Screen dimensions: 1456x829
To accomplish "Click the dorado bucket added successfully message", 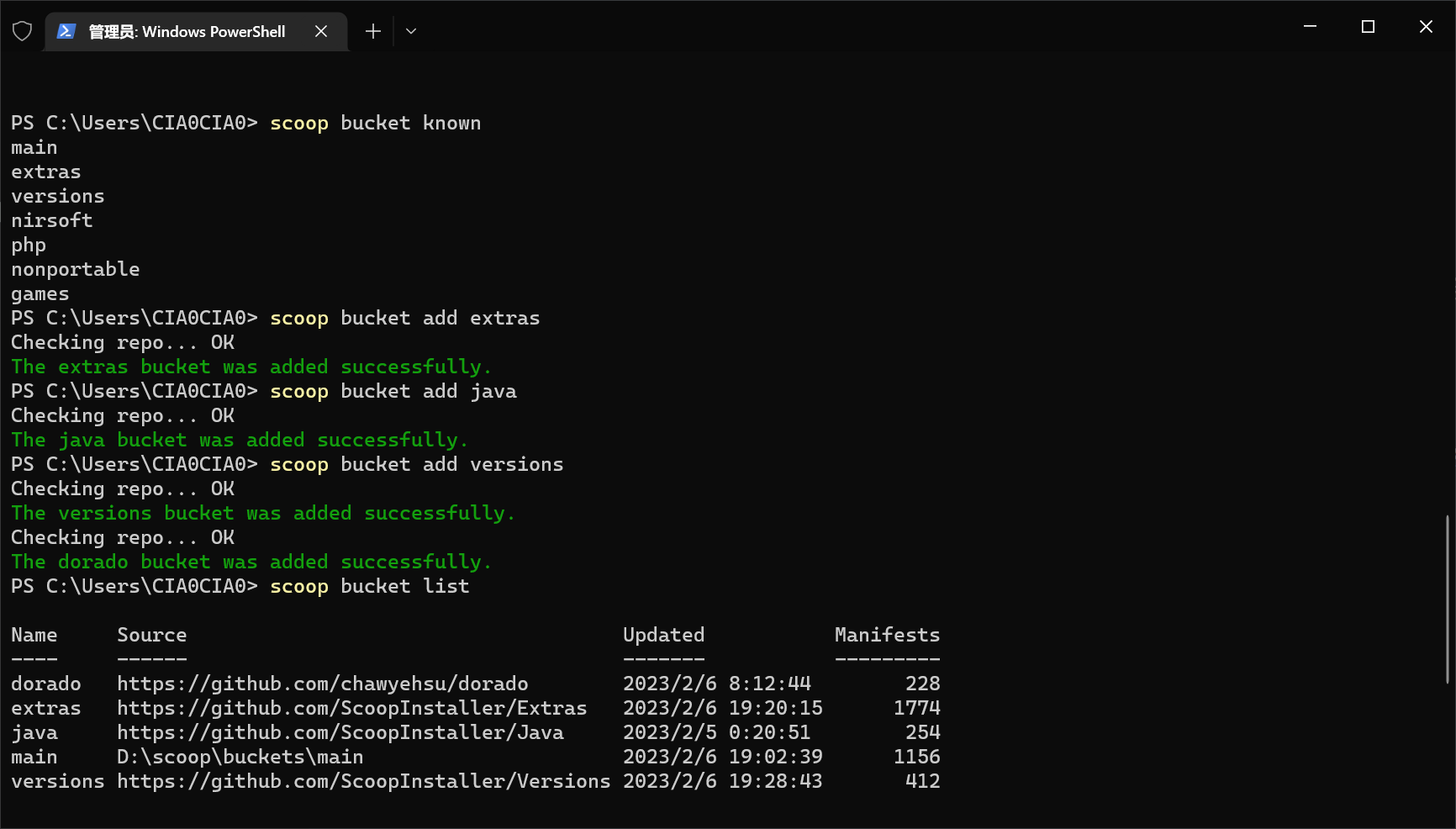I will point(251,562).
